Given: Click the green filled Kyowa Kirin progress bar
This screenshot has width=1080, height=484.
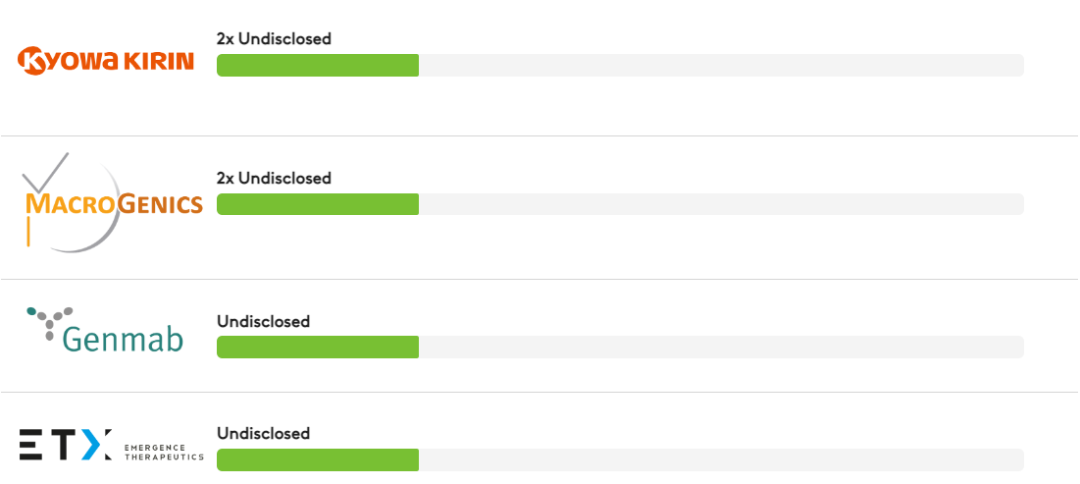Looking at the screenshot, I should (x=318, y=65).
